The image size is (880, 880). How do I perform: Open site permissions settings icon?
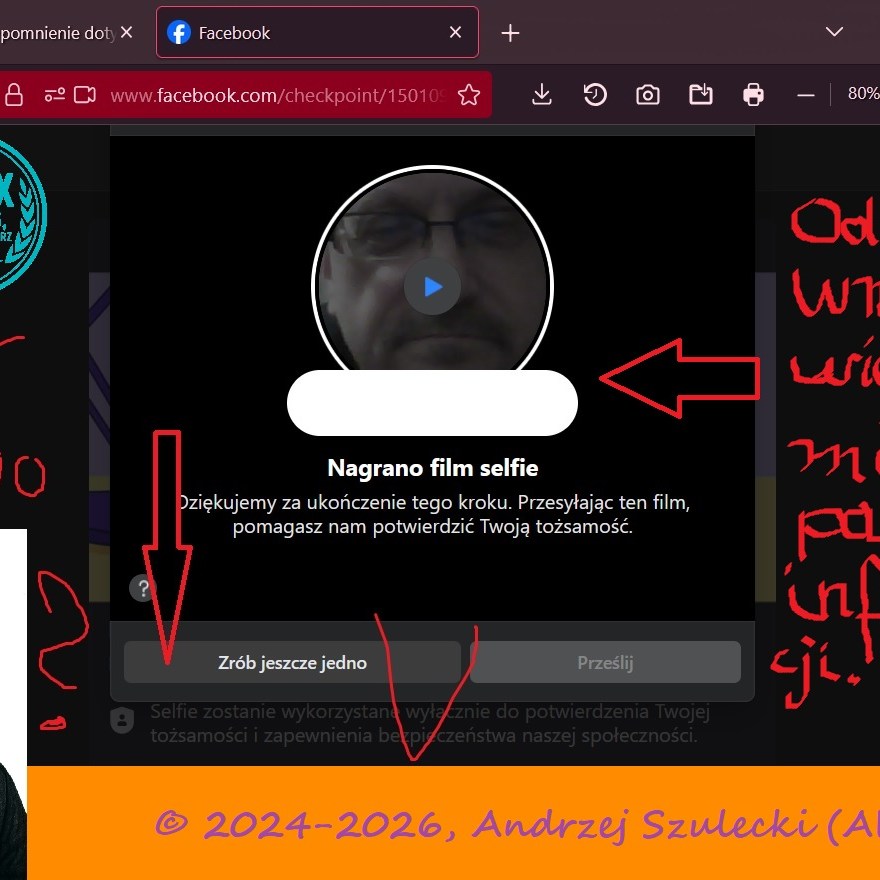pos(54,95)
